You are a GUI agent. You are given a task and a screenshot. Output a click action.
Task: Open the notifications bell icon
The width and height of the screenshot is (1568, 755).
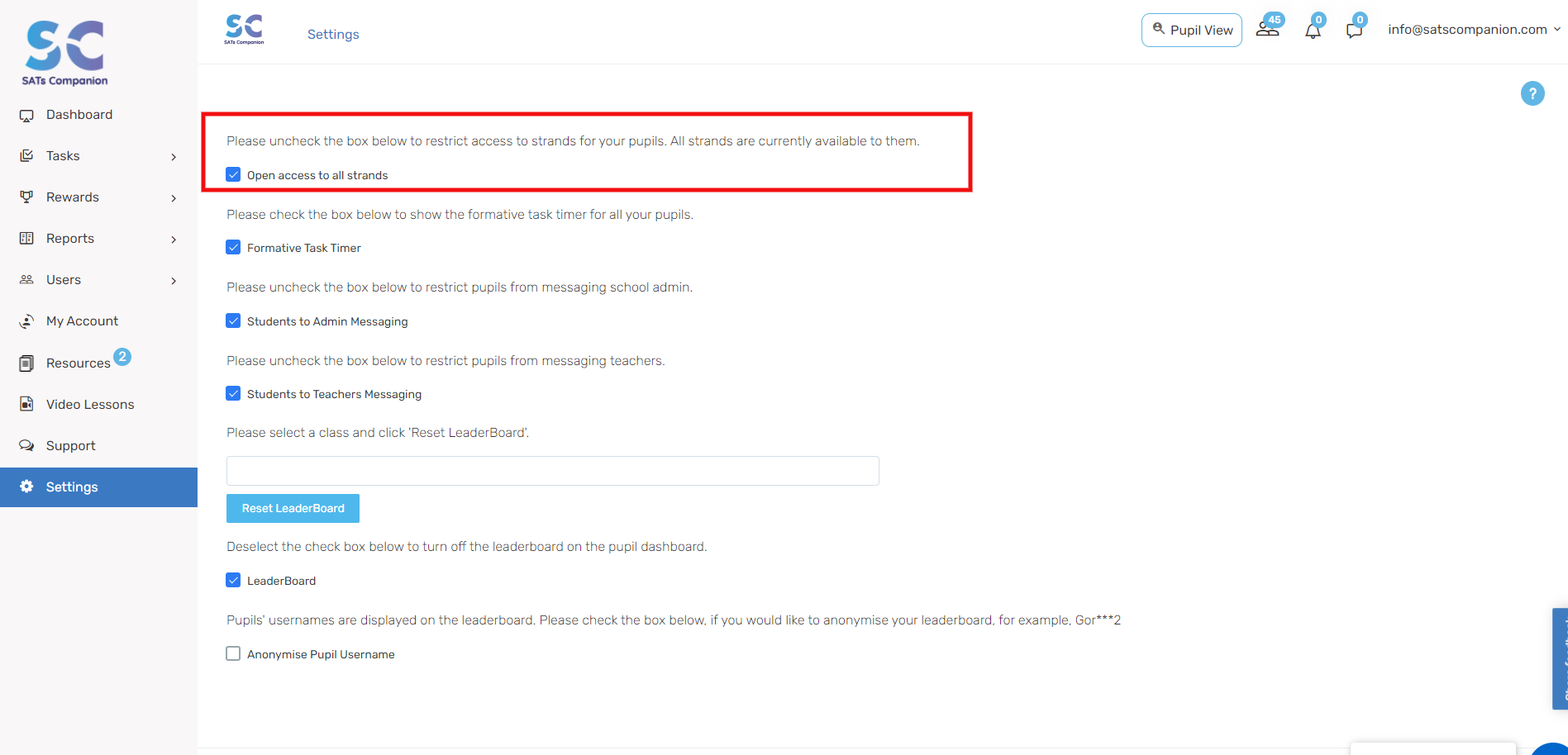[x=1313, y=31]
